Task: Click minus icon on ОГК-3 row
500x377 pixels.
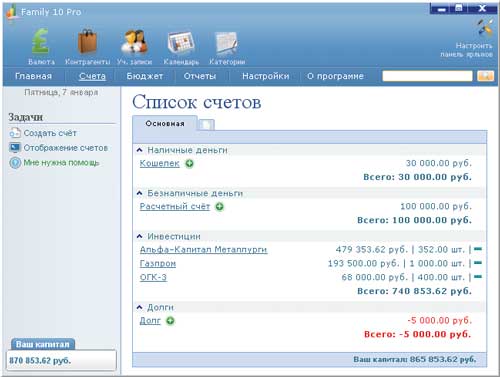Action: pos(478,276)
